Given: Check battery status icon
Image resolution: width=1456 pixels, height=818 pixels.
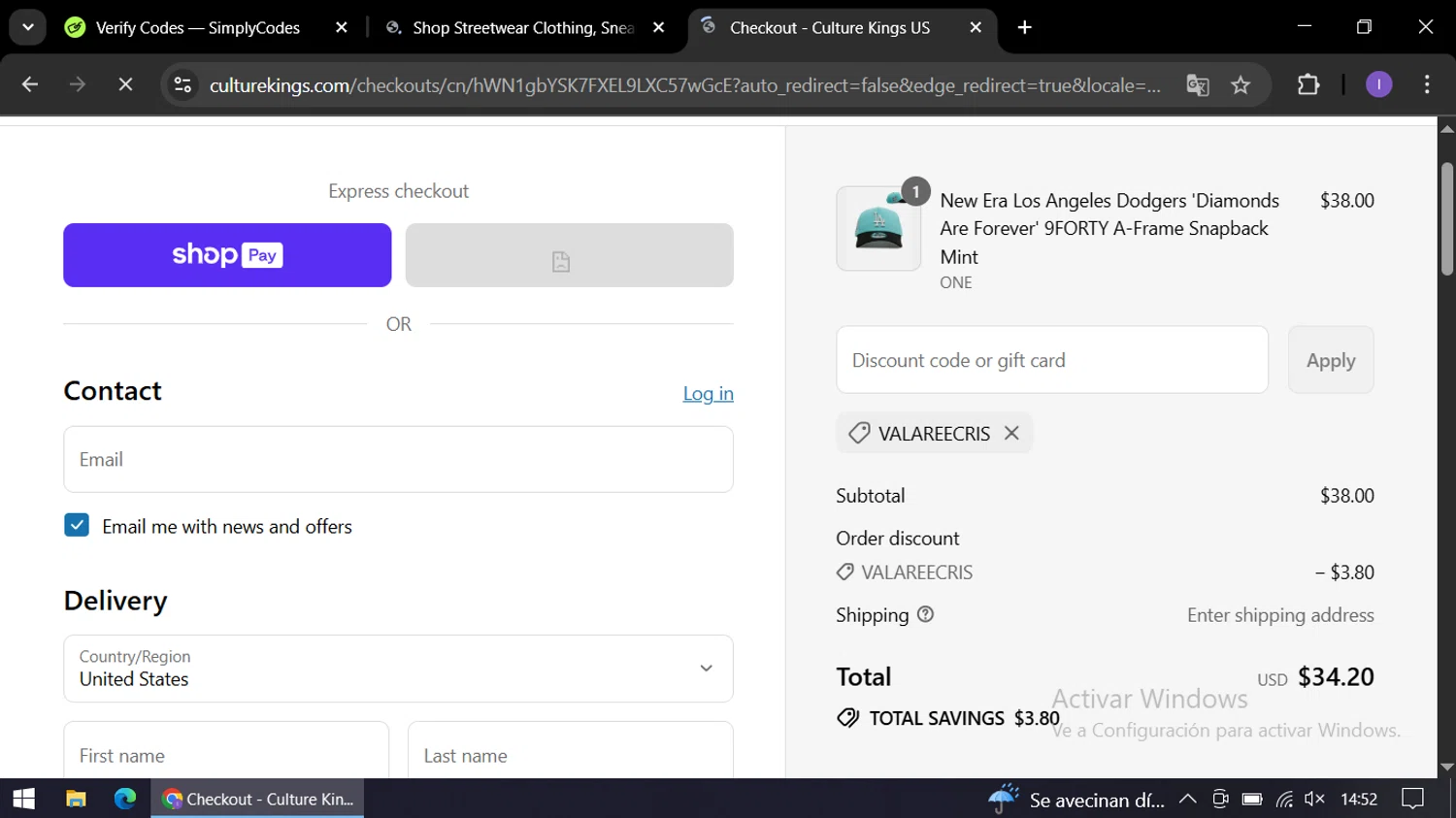Looking at the screenshot, I should (x=1252, y=800).
